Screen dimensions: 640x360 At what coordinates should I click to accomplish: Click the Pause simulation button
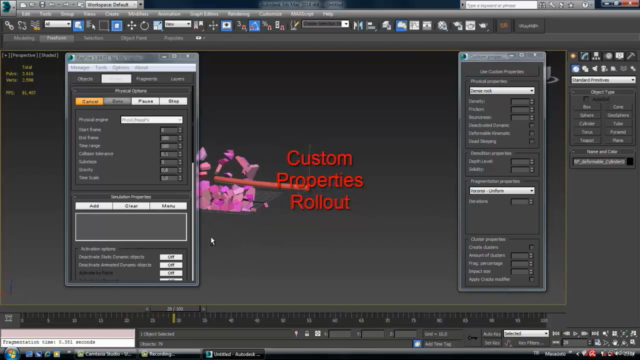point(145,101)
